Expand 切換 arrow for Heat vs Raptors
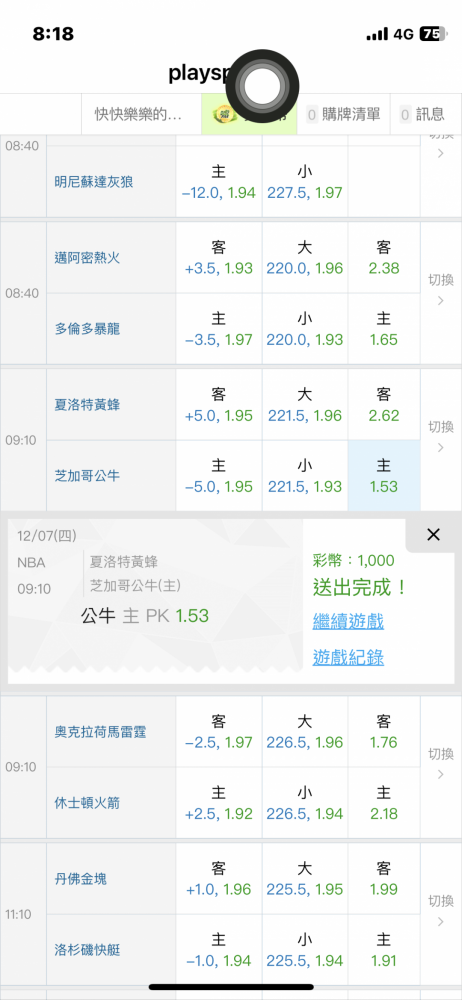Image resolution: width=462 pixels, height=1000 pixels. coord(441,293)
